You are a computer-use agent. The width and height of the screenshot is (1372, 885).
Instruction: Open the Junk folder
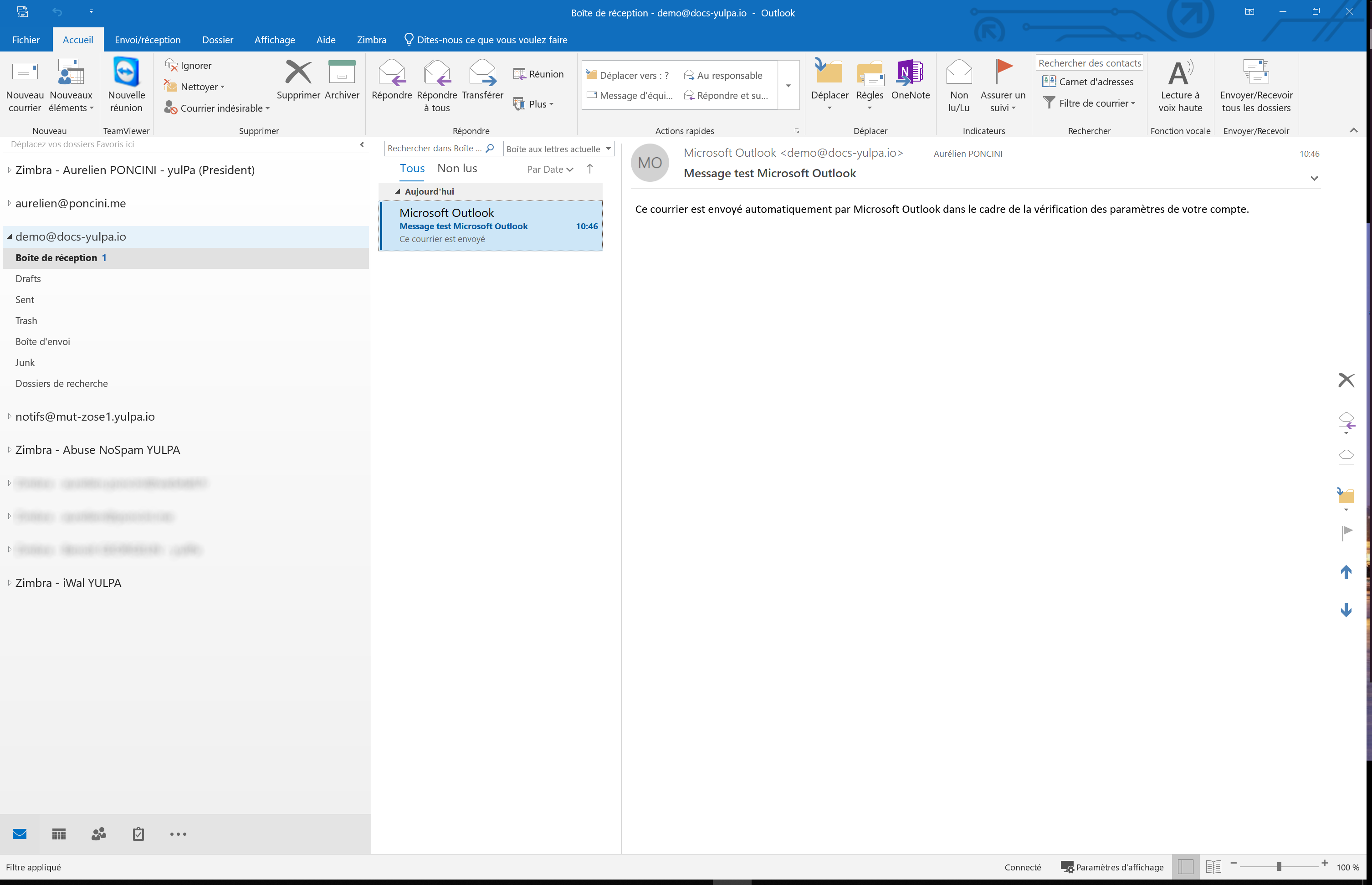pos(25,363)
